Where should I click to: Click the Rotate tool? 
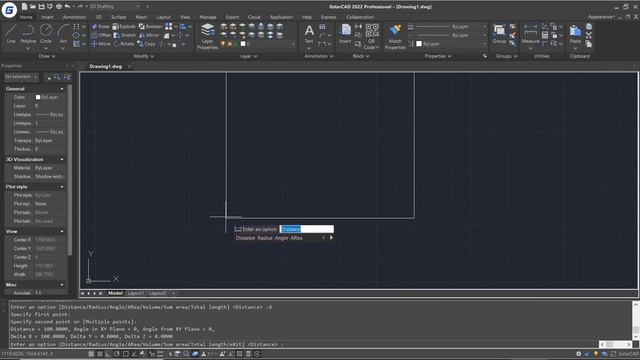point(124,44)
